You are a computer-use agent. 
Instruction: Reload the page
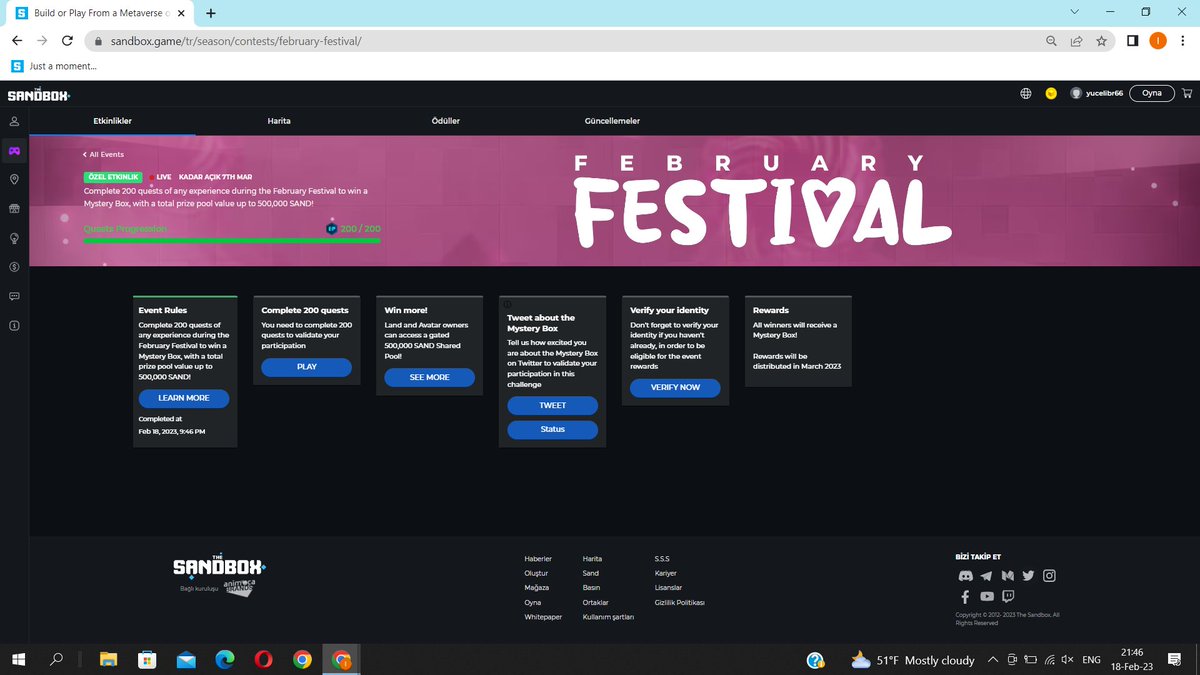pos(67,41)
